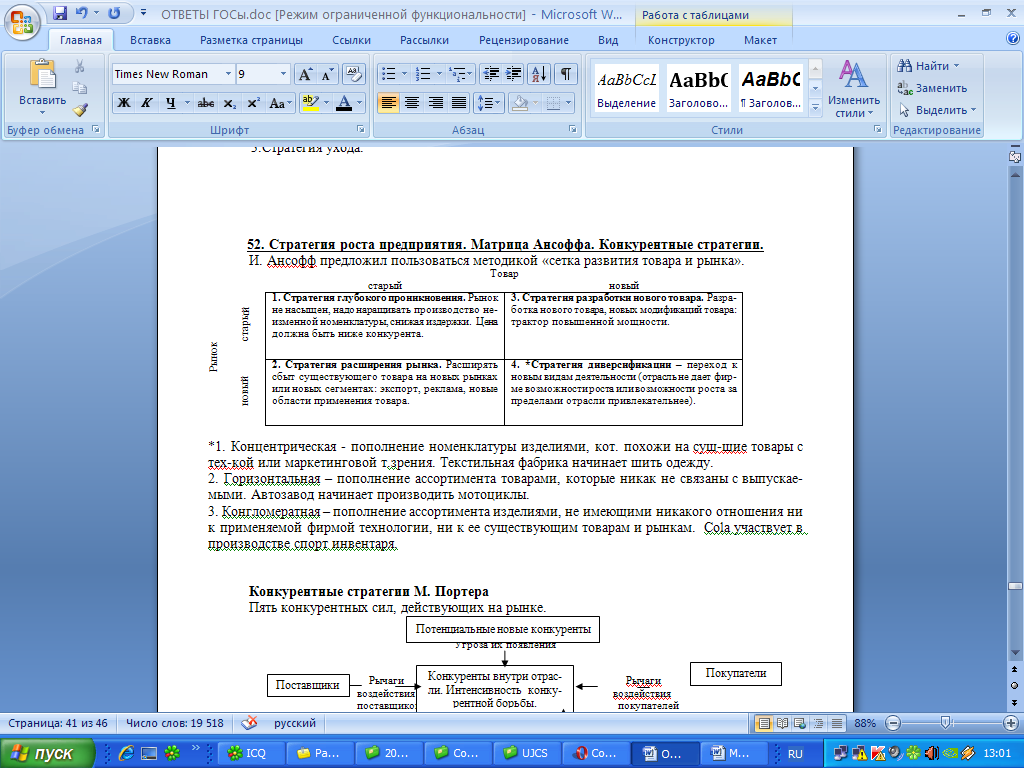Click the vertical scrollbar thumb

pyautogui.click(x=1014, y=586)
